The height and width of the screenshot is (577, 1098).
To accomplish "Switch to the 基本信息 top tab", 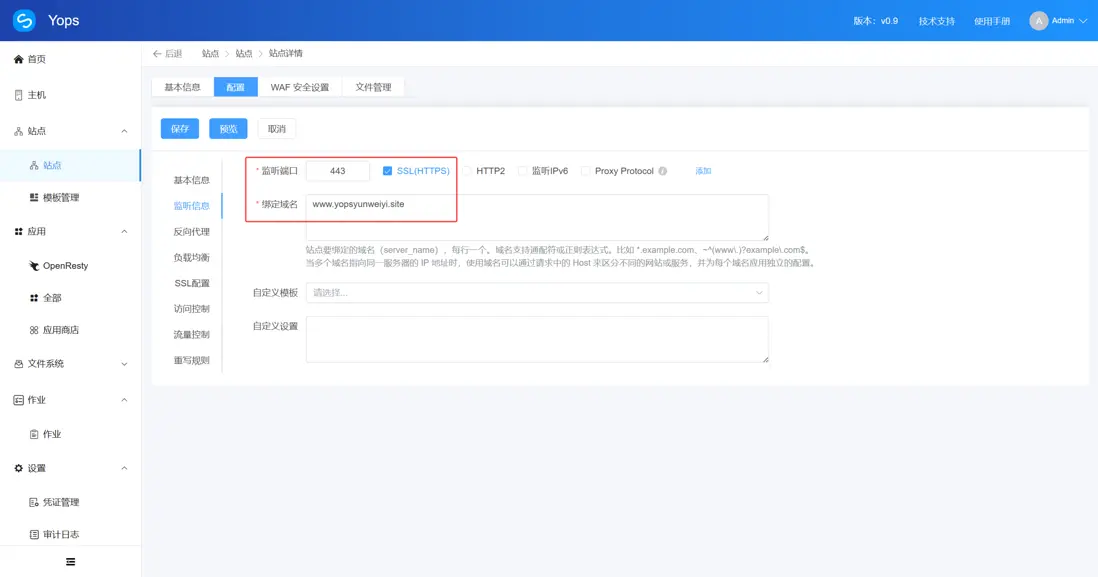I will pos(183,88).
